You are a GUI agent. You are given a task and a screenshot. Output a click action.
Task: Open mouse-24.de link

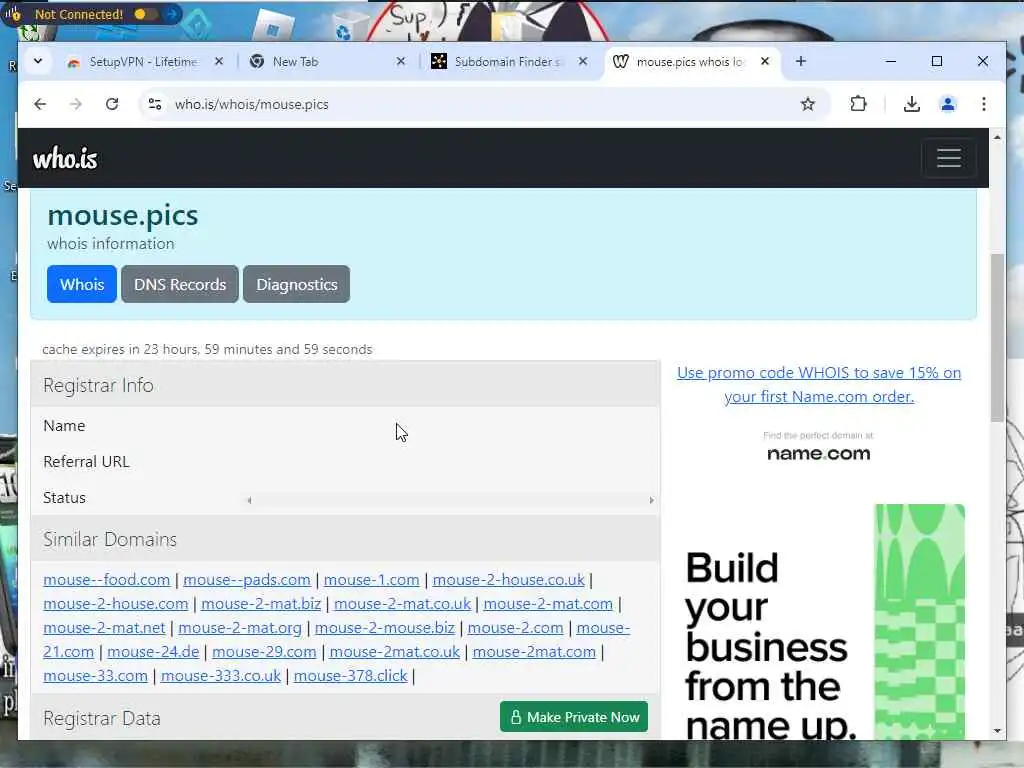tap(153, 652)
